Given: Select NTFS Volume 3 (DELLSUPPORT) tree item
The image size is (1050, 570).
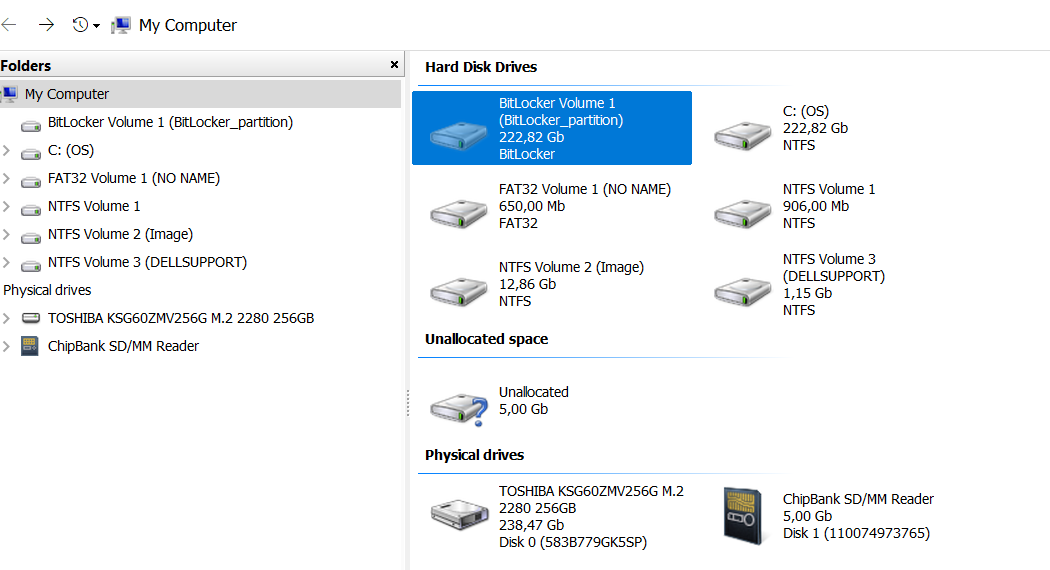Looking at the screenshot, I should pyautogui.click(x=147, y=262).
